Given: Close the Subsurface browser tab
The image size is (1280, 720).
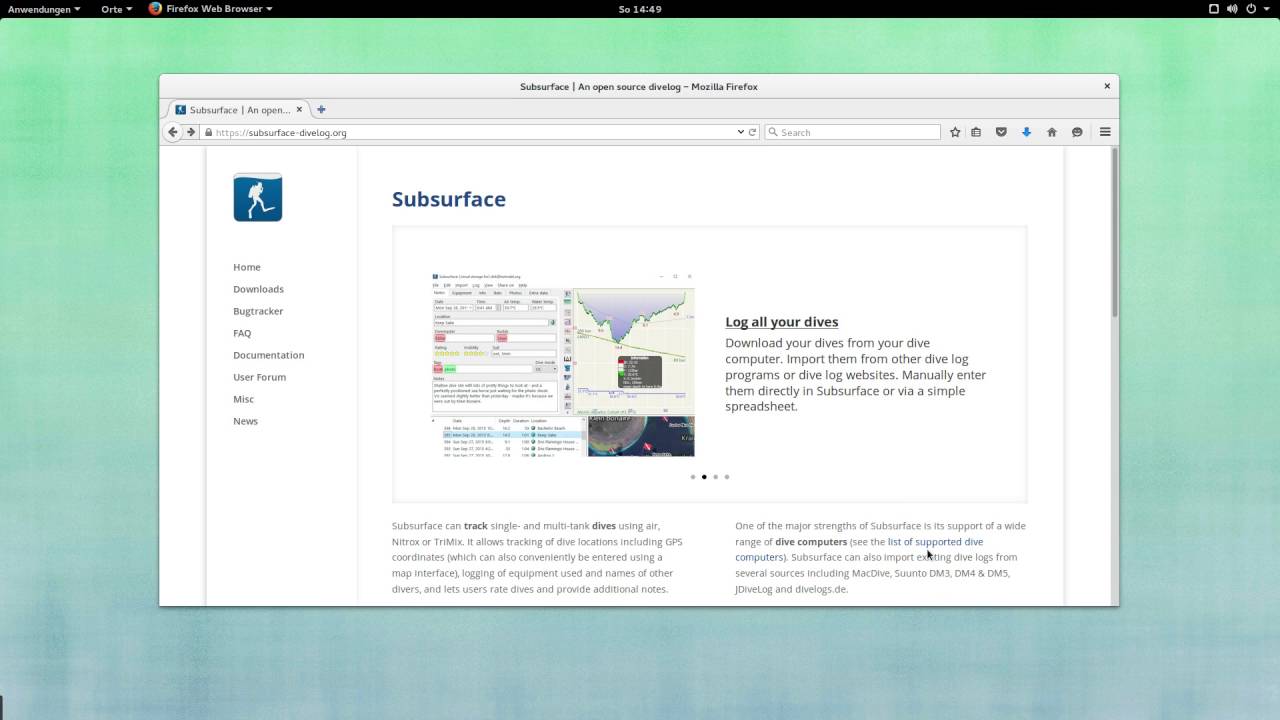Looking at the screenshot, I should click(x=299, y=110).
